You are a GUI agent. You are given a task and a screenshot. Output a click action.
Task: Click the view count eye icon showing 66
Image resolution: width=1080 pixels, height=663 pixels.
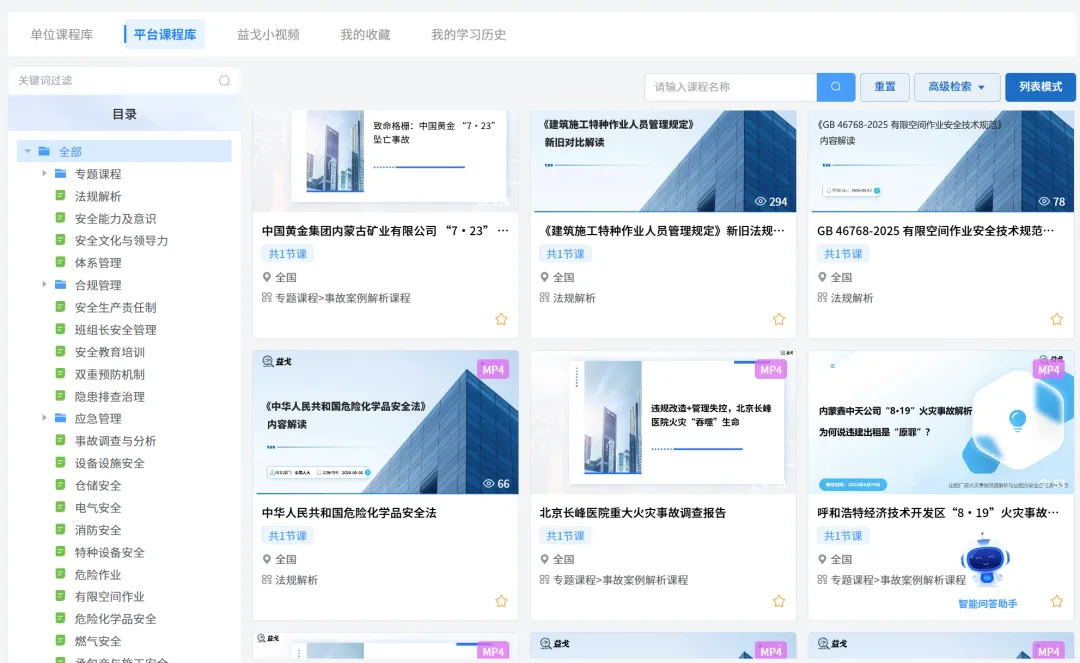[x=488, y=484]
